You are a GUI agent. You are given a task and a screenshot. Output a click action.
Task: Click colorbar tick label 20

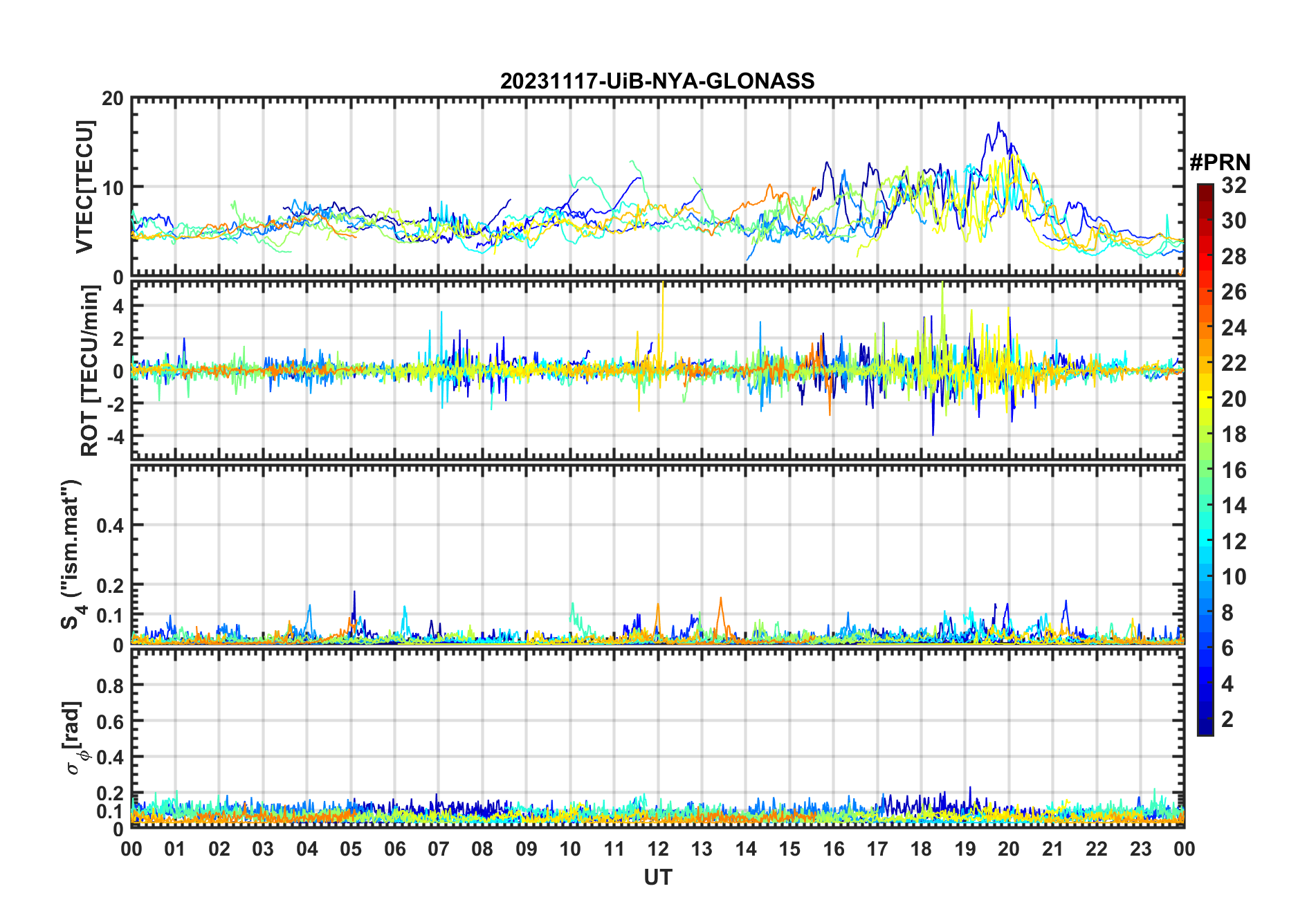pos(1234,399)
